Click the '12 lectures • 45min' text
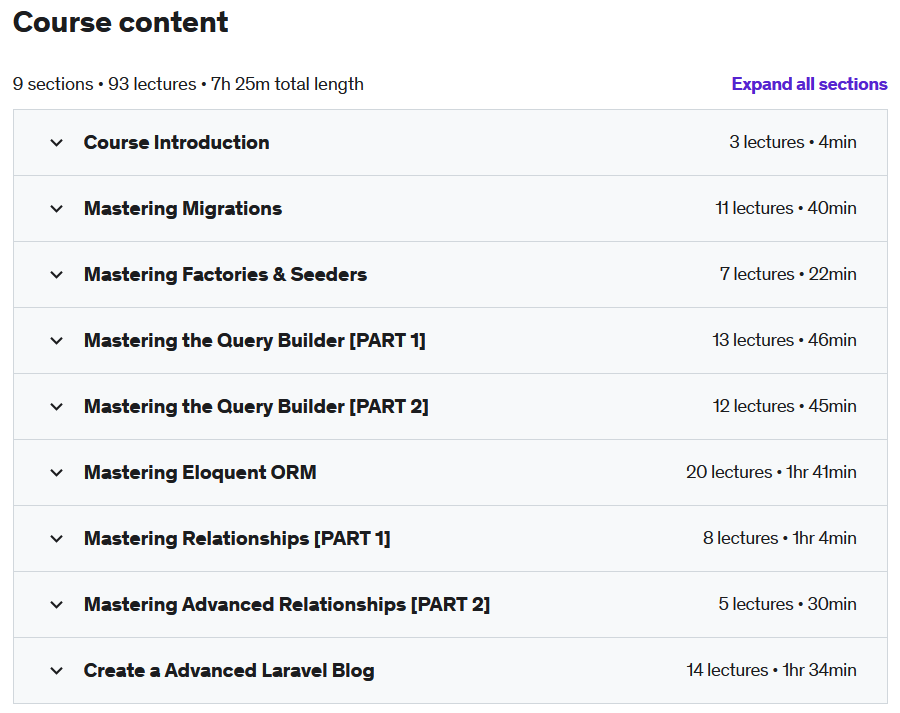The width and height of the screenshot is (900, 713). tap(785, 406)
